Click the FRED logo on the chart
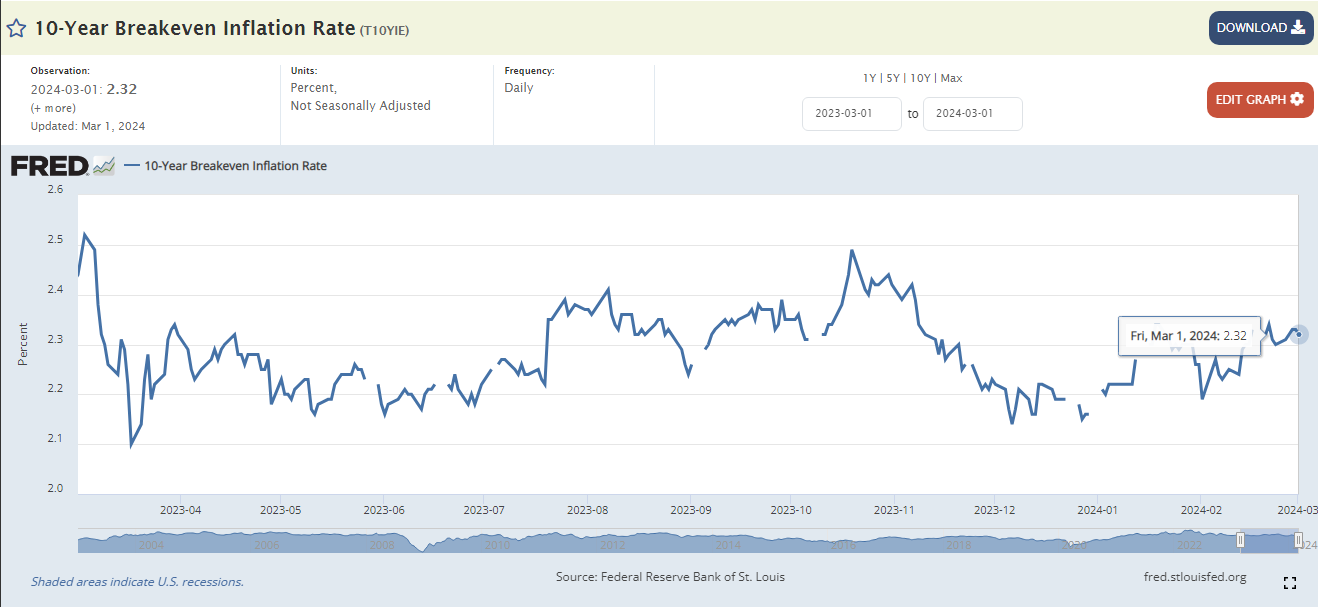Screen dimensions: 1318x607 [x=50, y=166]
